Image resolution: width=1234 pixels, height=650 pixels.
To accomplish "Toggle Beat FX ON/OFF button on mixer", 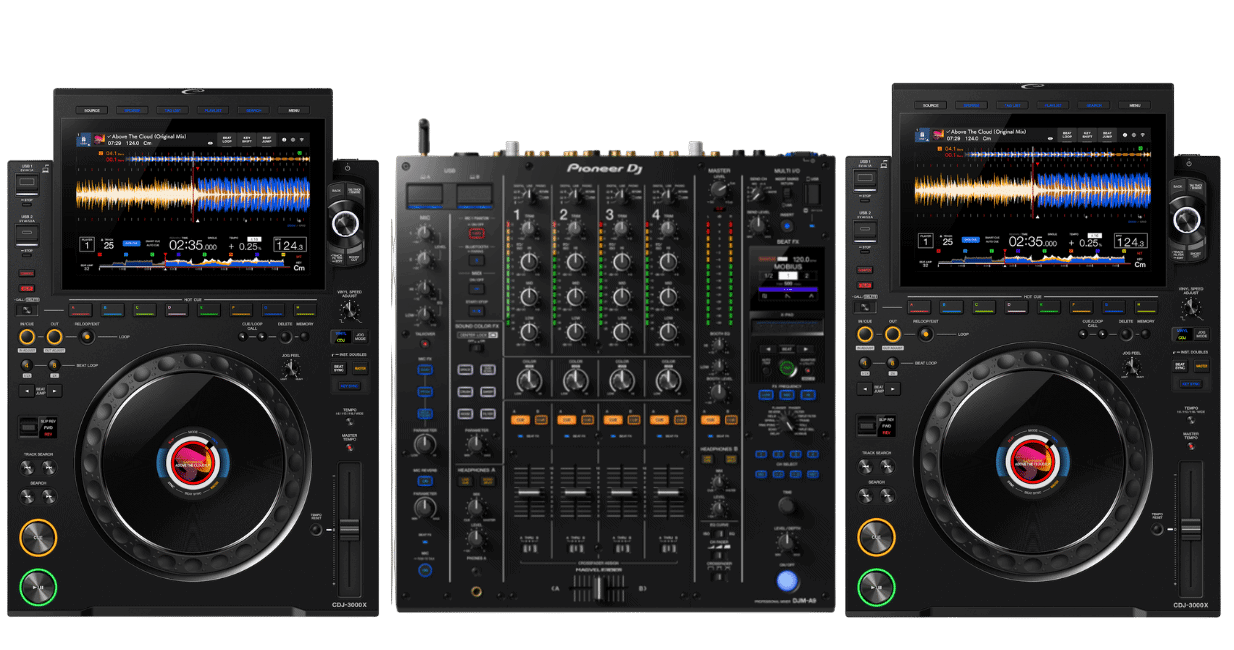I will (x=789, y=581).
